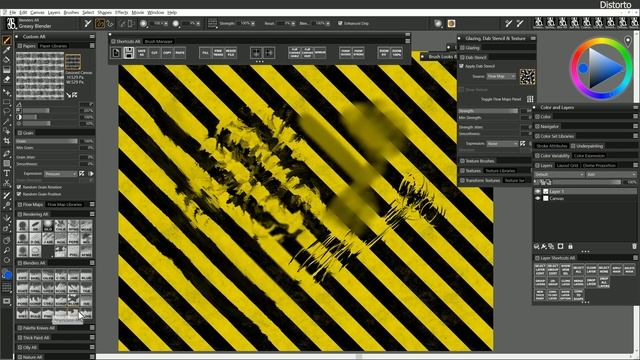This screenshot has width=640, height=360.
Task: Click the Copy shortcut button
Action: (x=167, y=53)
